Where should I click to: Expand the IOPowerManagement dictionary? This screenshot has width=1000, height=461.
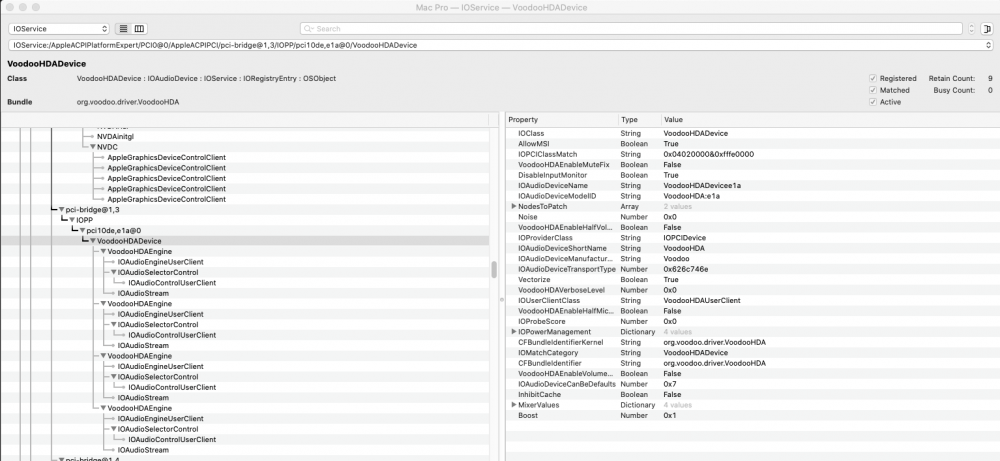(513, 332)
